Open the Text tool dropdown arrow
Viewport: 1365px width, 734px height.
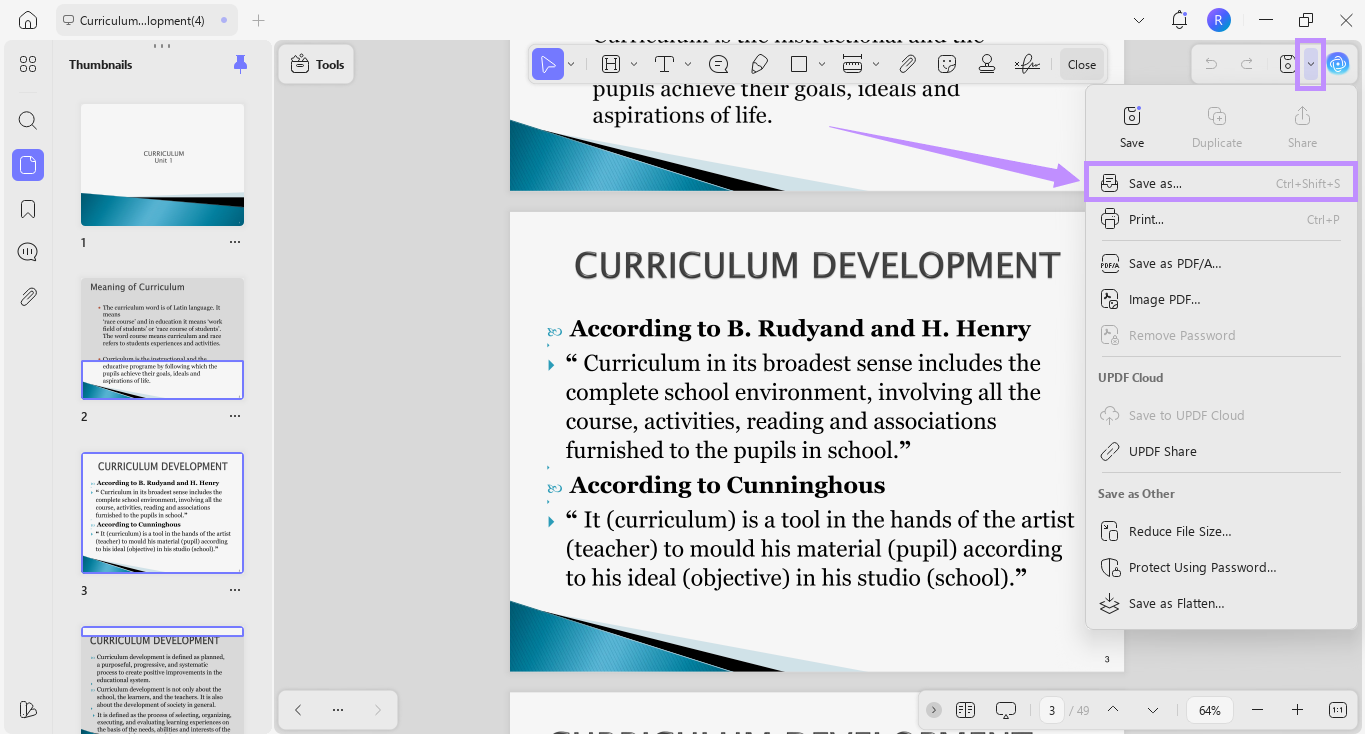click(688, 64)
